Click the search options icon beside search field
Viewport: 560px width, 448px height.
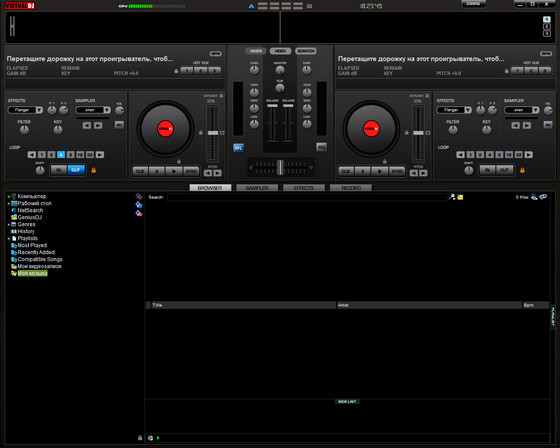pos(452,197)
